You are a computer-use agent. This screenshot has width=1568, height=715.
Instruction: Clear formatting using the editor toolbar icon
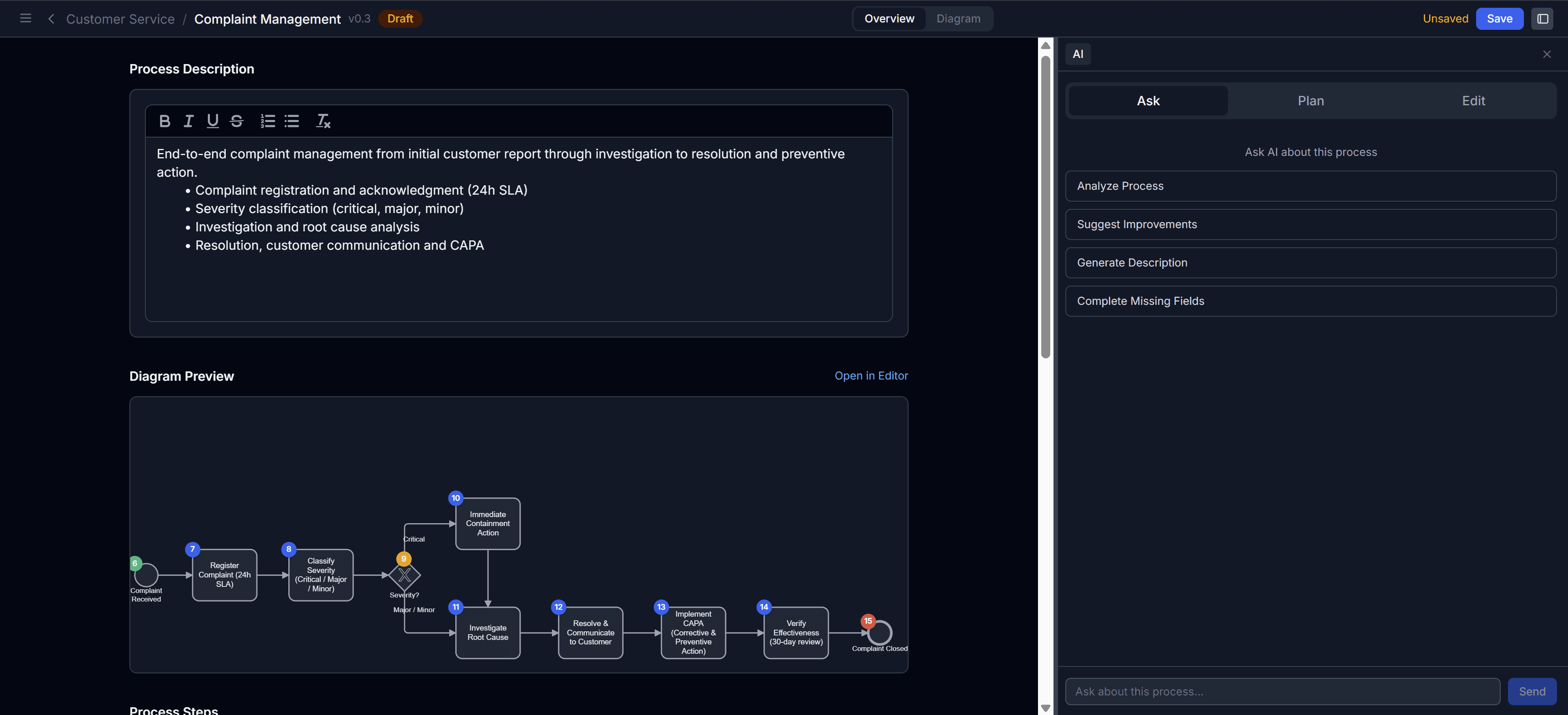pyautogui.click(x=323, y=120)
